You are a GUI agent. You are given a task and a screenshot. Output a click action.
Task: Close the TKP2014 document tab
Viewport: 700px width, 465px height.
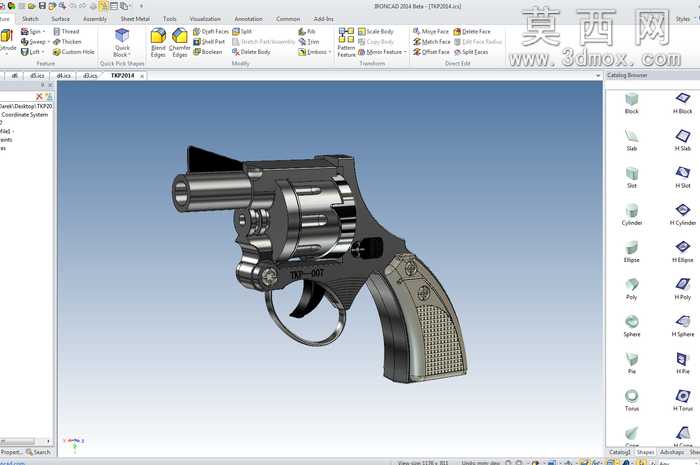142,76
